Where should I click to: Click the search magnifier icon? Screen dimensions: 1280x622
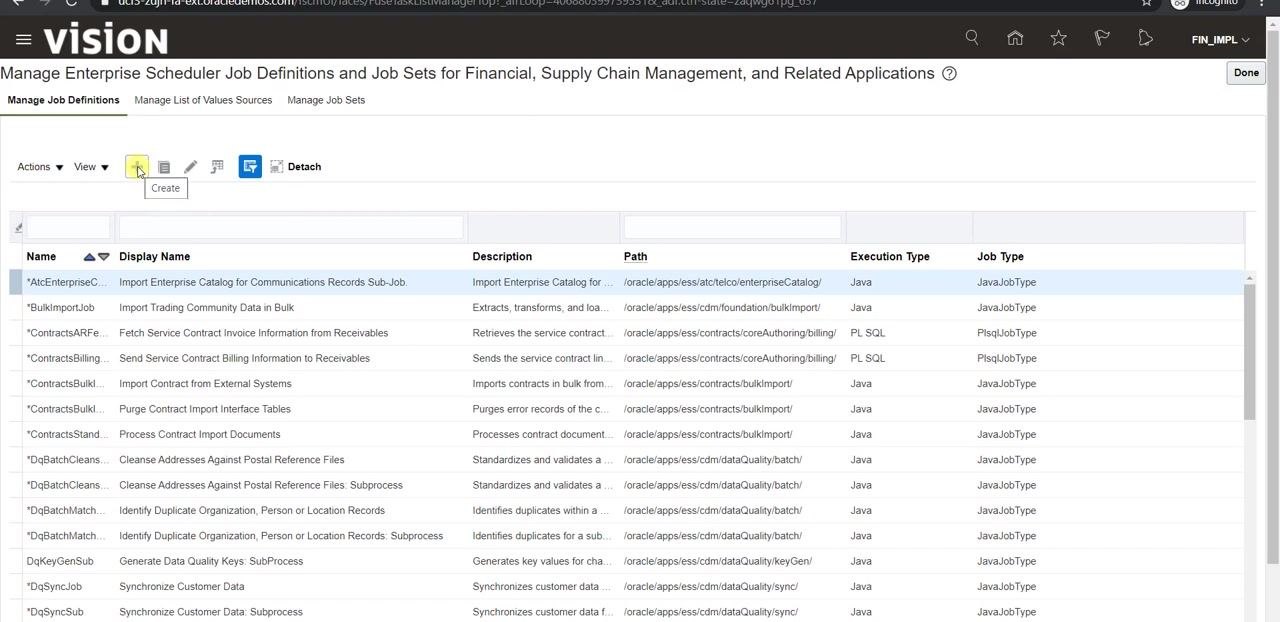click(972, 38)
